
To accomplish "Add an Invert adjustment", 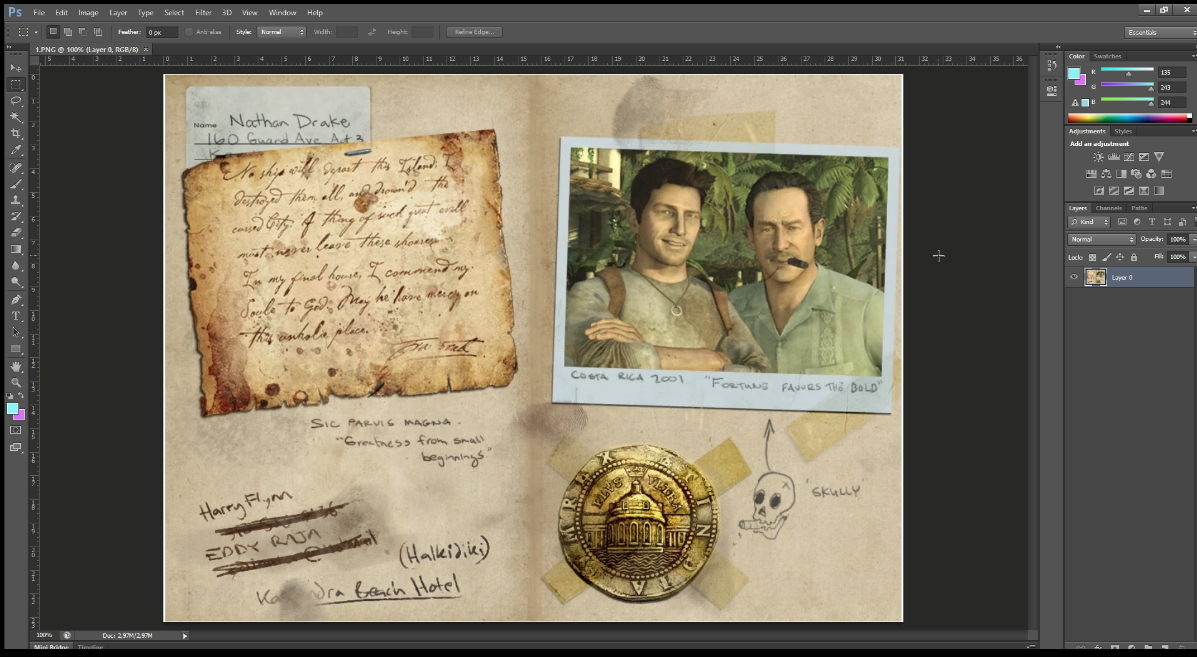I will [1099, 191].
